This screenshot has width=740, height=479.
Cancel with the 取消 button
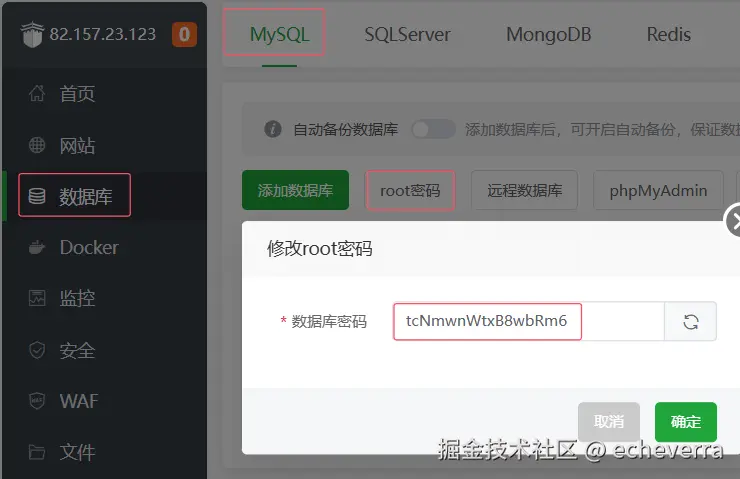[609, 421]
